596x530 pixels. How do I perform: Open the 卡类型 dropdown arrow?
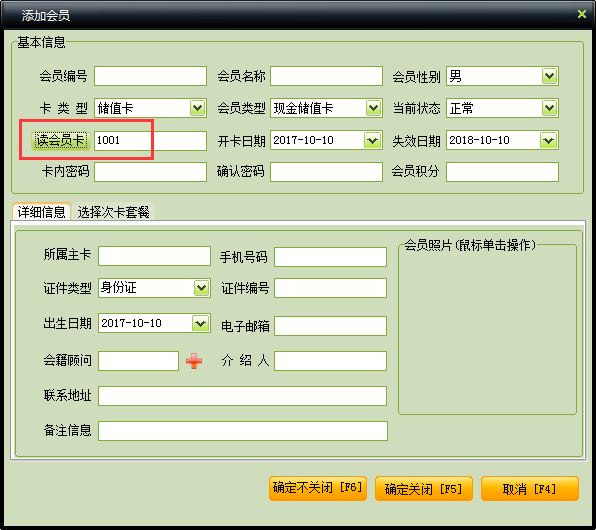coord(198,108)
